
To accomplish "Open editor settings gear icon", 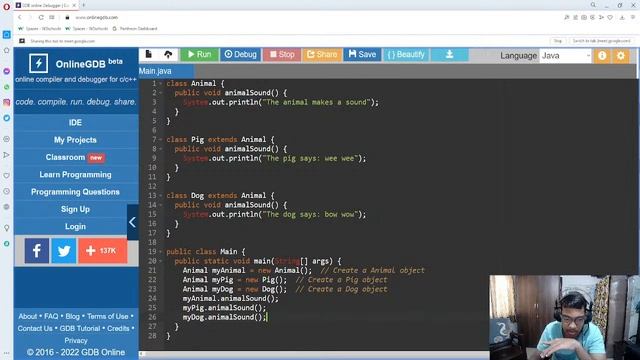I will click(620, 56).
